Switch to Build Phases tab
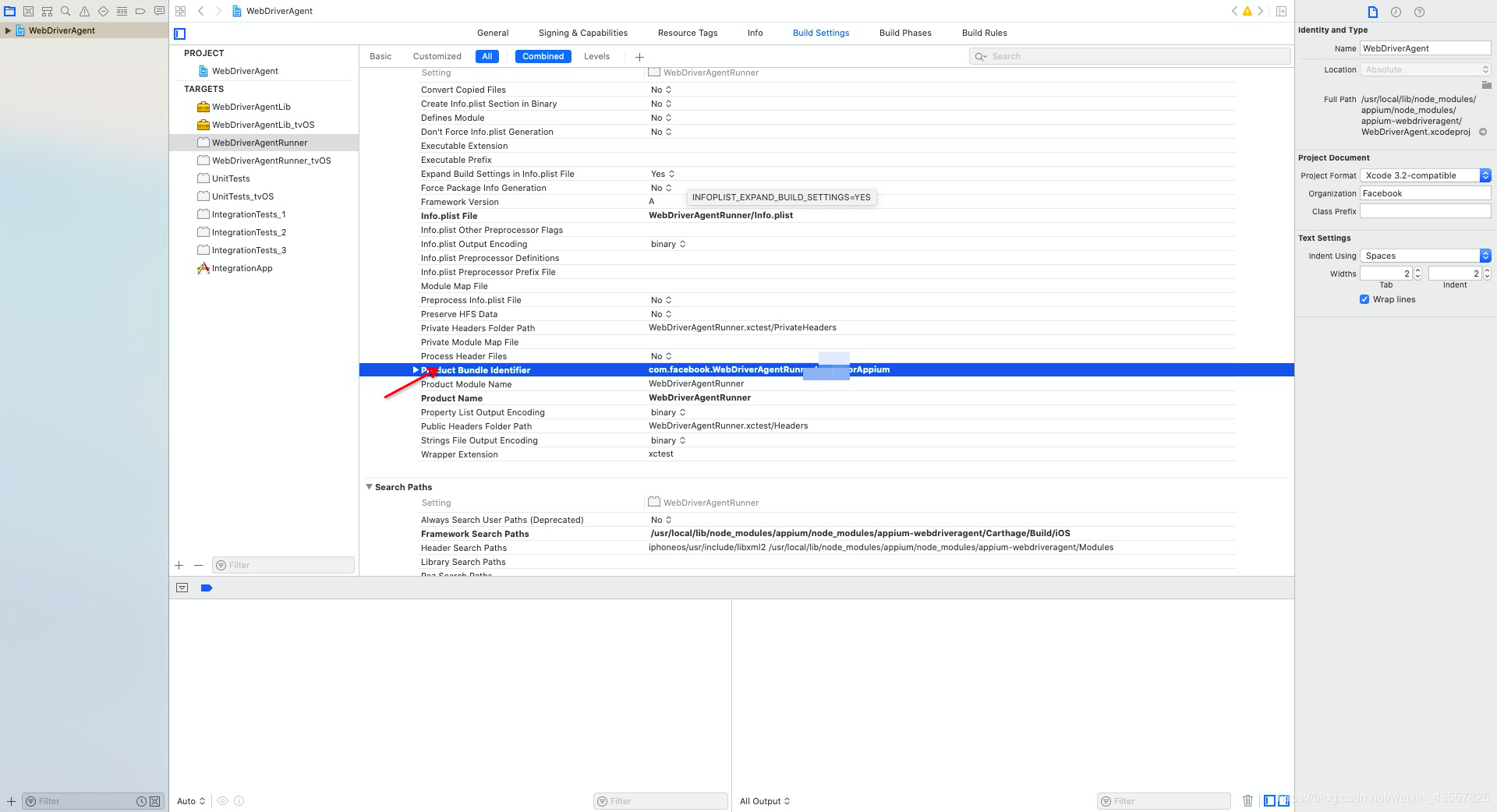 905,33
